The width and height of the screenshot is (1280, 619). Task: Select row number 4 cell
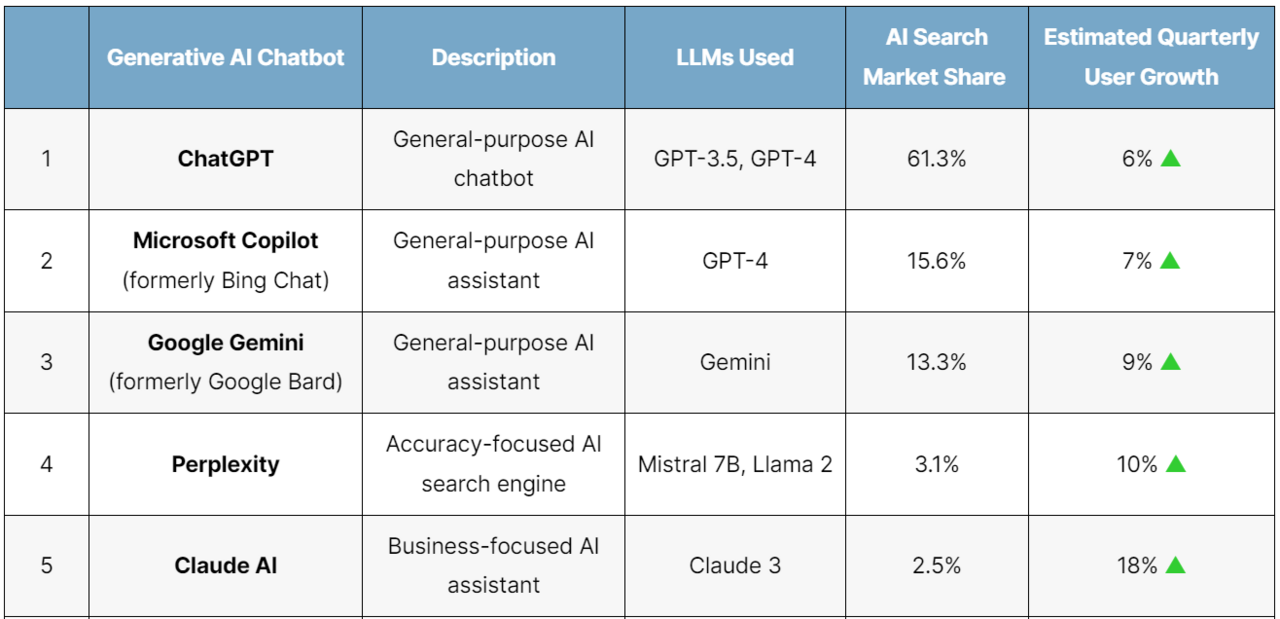pyautogui.click(x=46, y=464)
